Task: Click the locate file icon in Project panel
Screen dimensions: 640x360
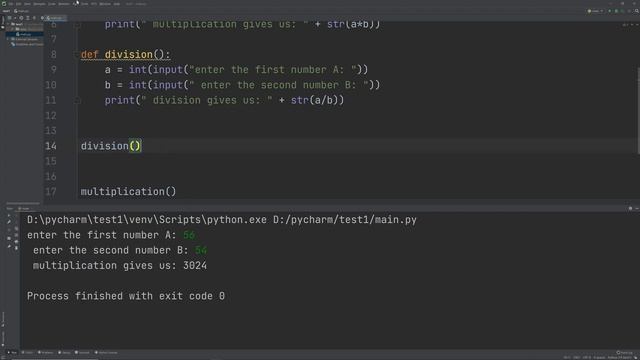Action: 21,18
